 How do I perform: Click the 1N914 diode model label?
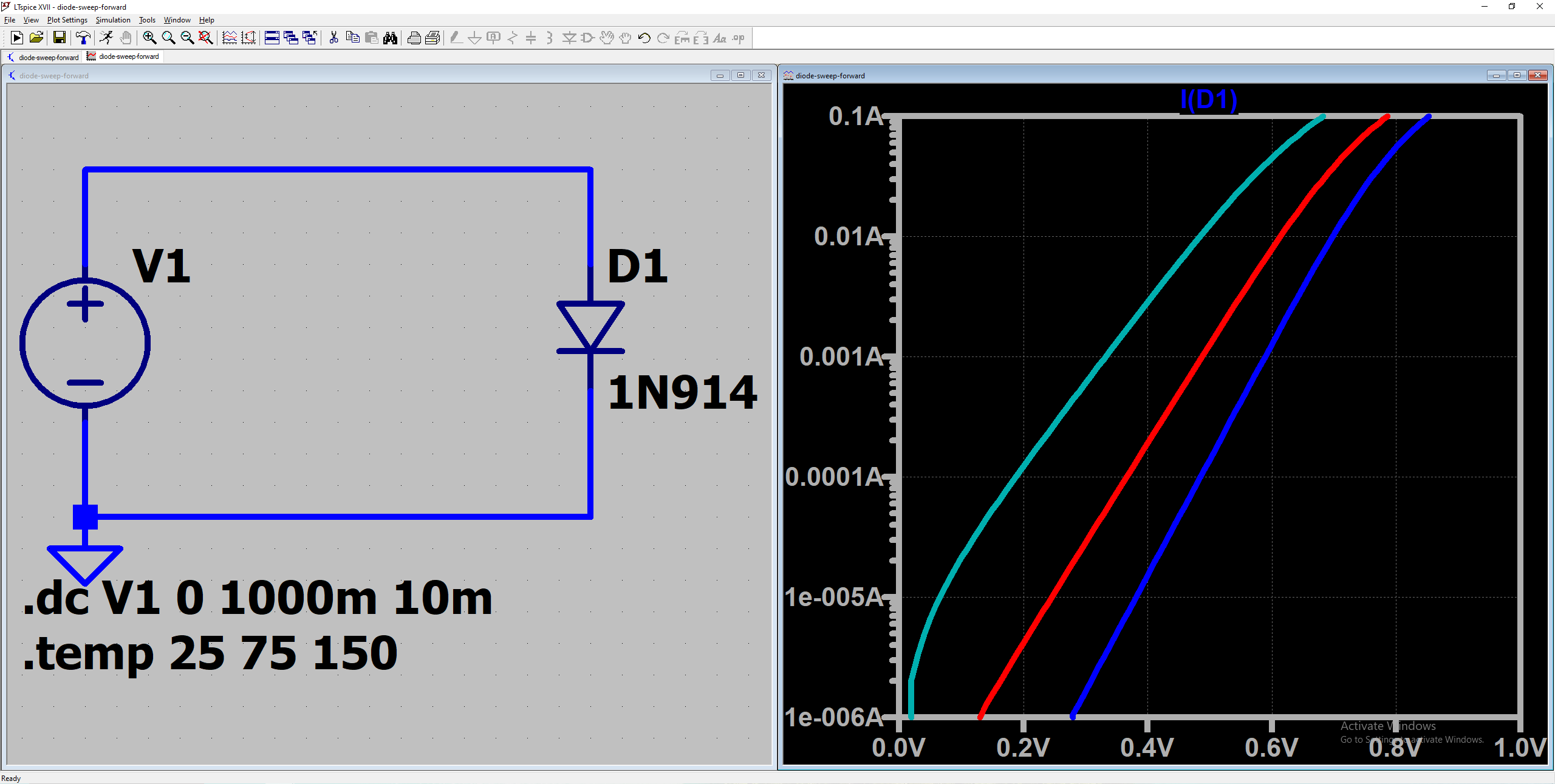682,392
